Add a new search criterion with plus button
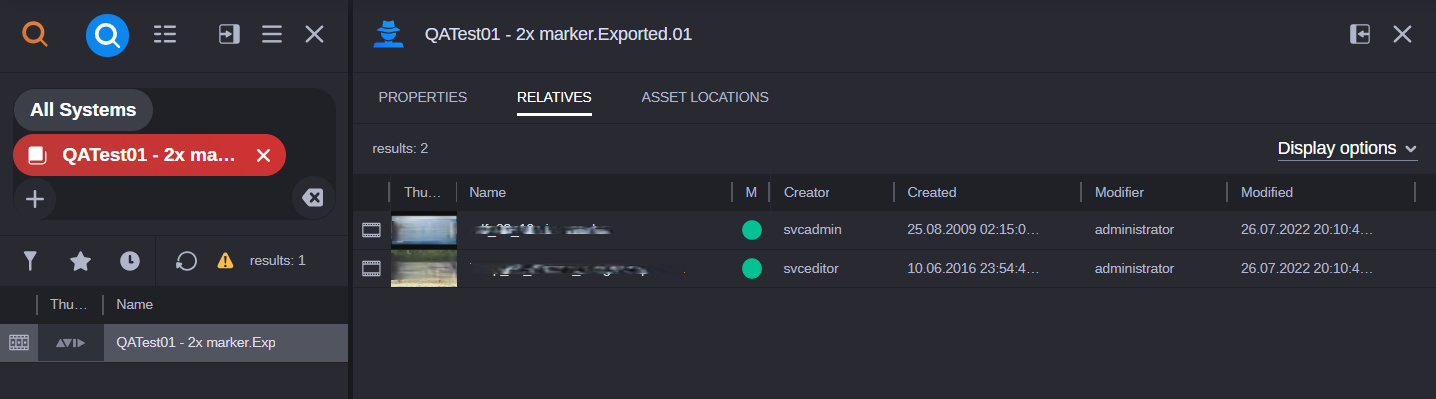This screenshot has width=1436, height=399. tap(35, 199)
